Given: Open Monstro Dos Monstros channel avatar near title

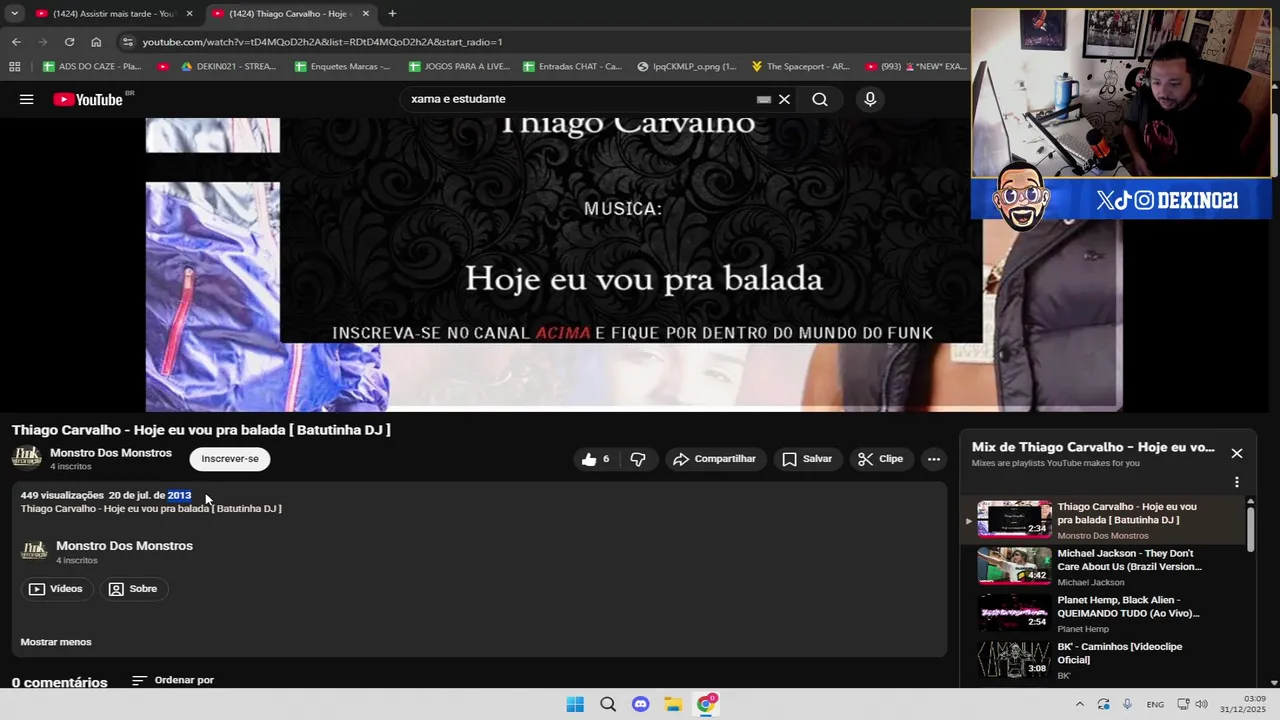Looking at the screenshot, I should 27,458.
